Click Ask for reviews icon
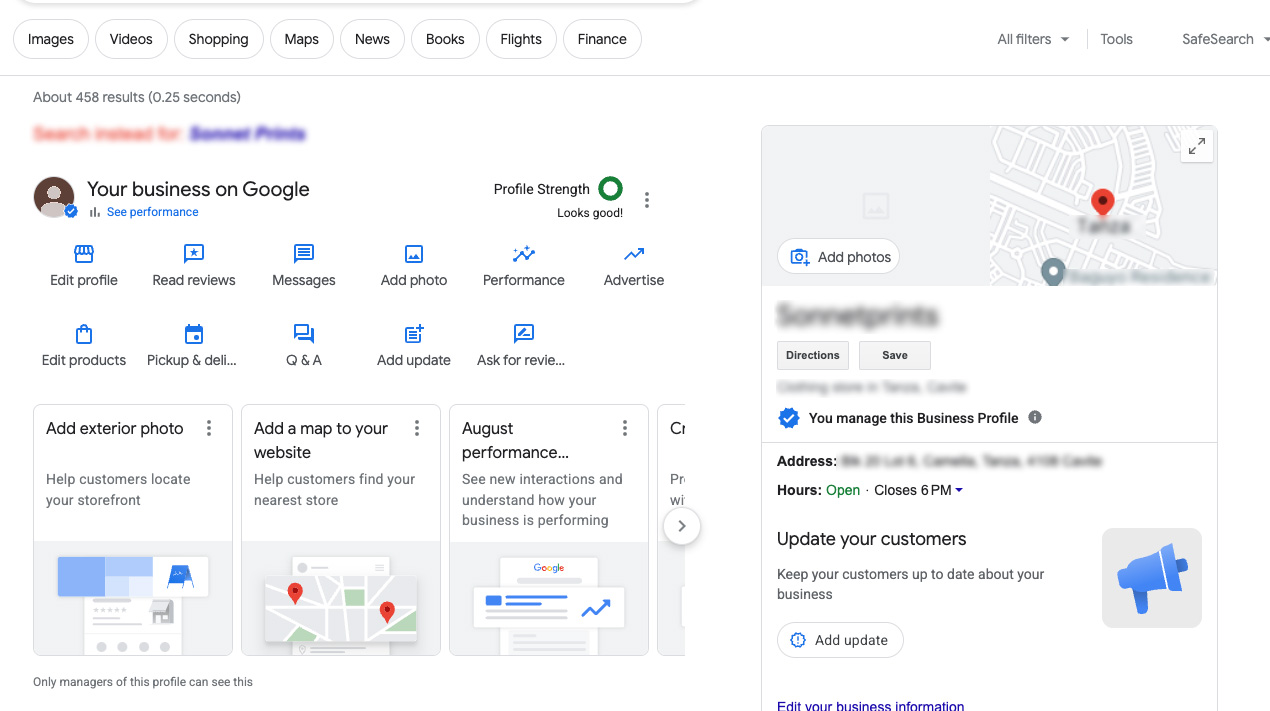This screenshot has width=1270, height=711. tap(523, 334)
